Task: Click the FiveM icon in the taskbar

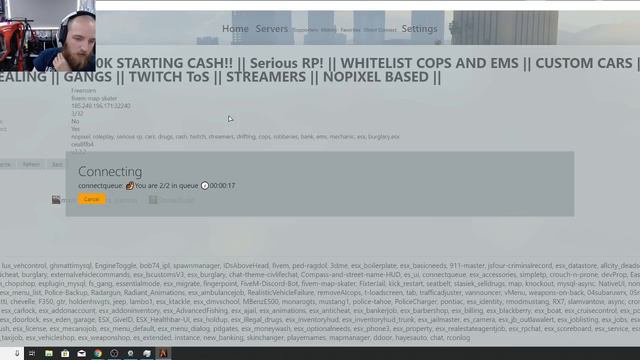Action: [x=163, y=353]
